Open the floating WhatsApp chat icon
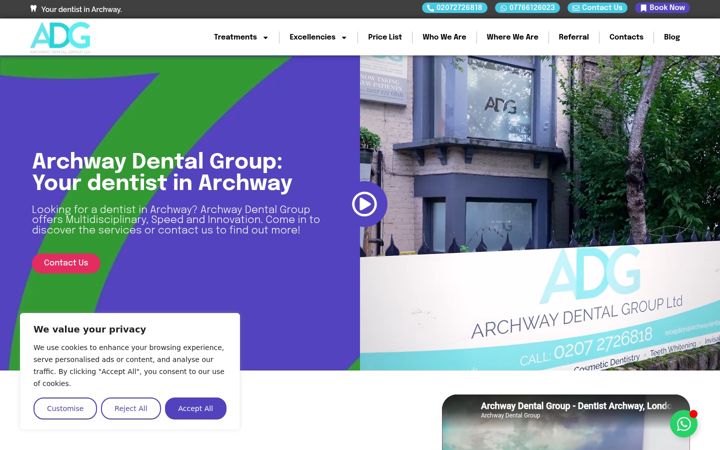Image resolution: width=720 pixels, height=450 pixels. click(683, 424)
